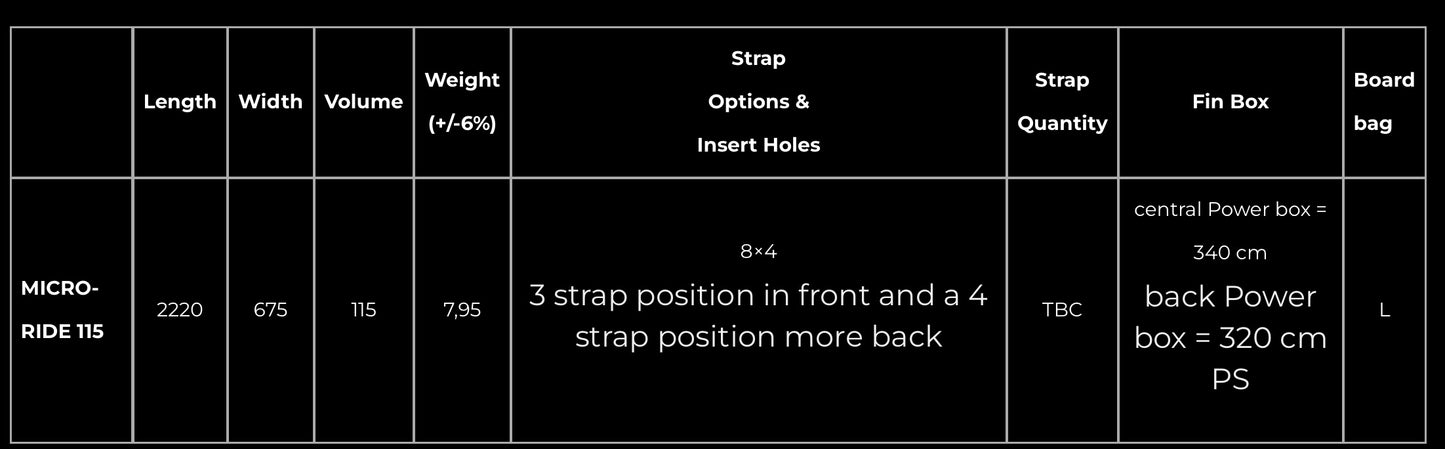Select the 8×4 insert holes text
This screenshot has width=1445, height=449.
coord(758,252)
